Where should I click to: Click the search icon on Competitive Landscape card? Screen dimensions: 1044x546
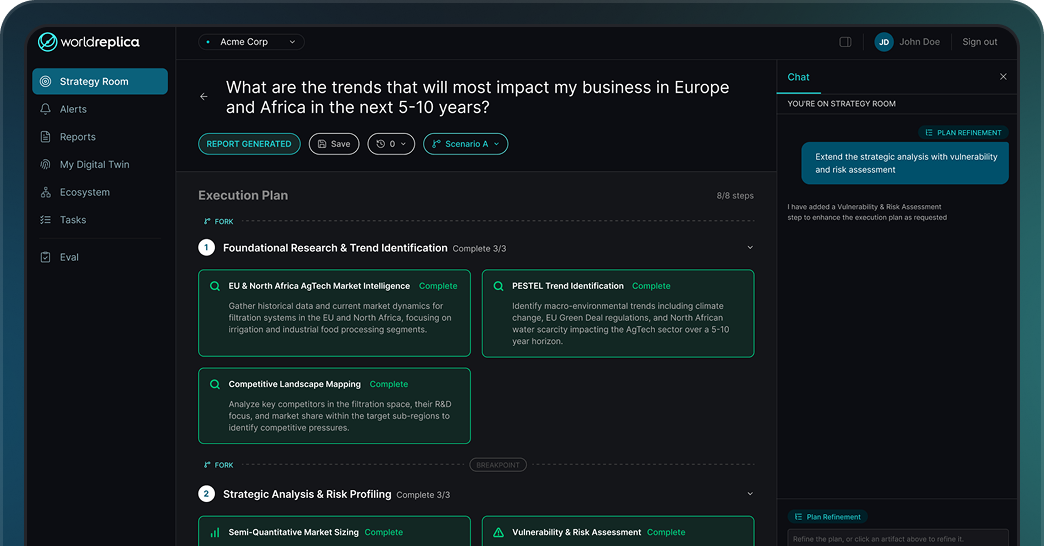coord(214,384)
